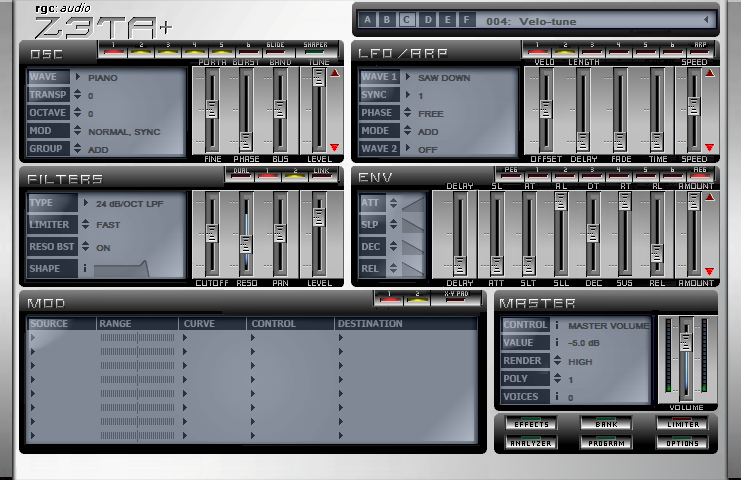Click LFO slider page down red arrow

[710, 147]
